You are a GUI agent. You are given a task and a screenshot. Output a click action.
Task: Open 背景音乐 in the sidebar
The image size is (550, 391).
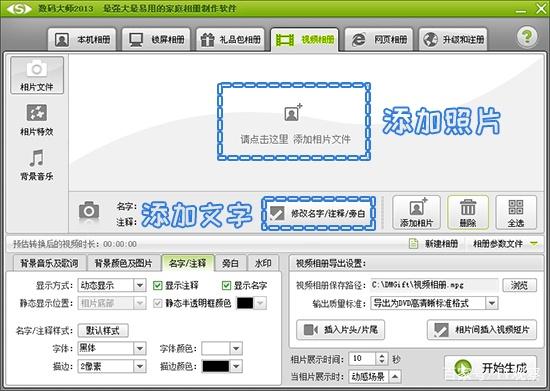[37, 164]
